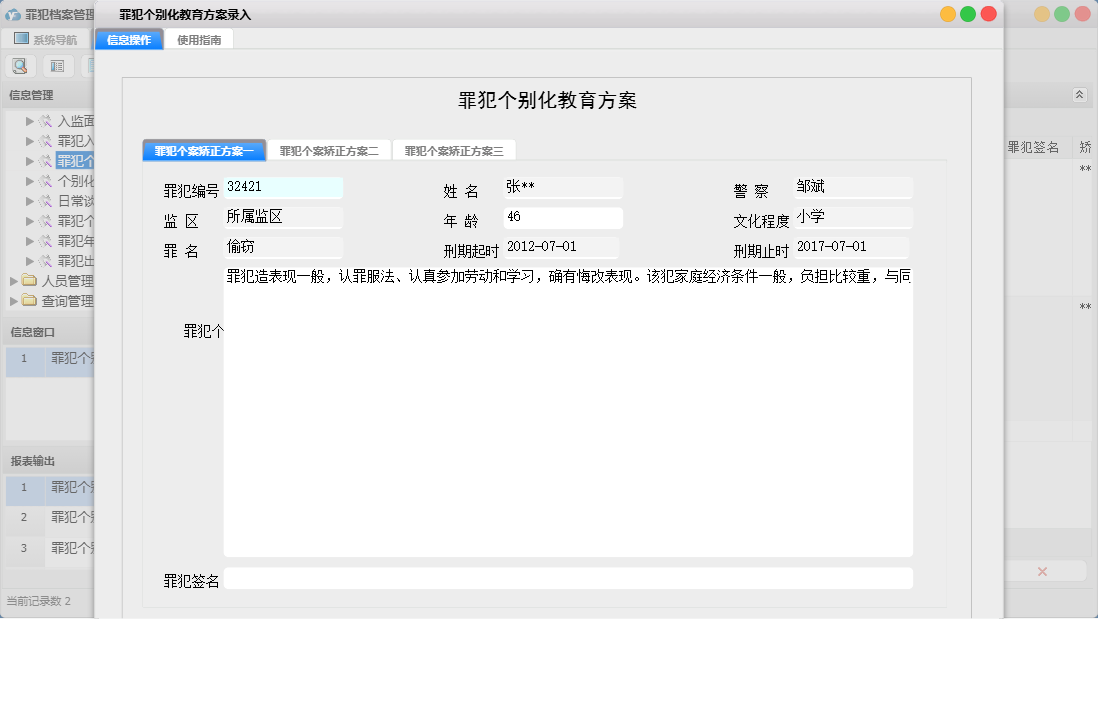Click the 个别化 wand icon in sidebar
This screenshot has width=1098, height=715.
[x=46, y=180]
